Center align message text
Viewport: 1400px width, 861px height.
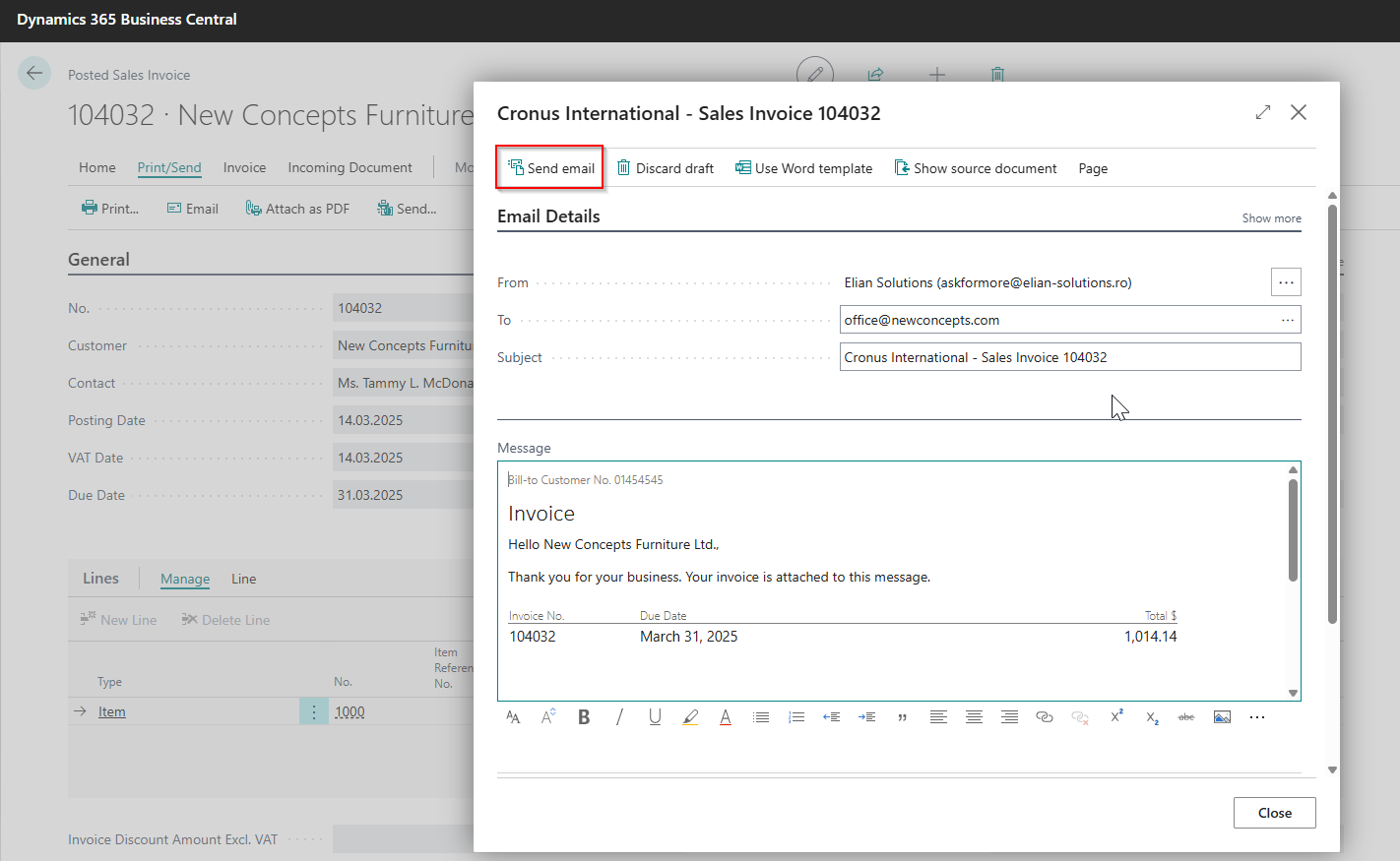coord(974,717)
